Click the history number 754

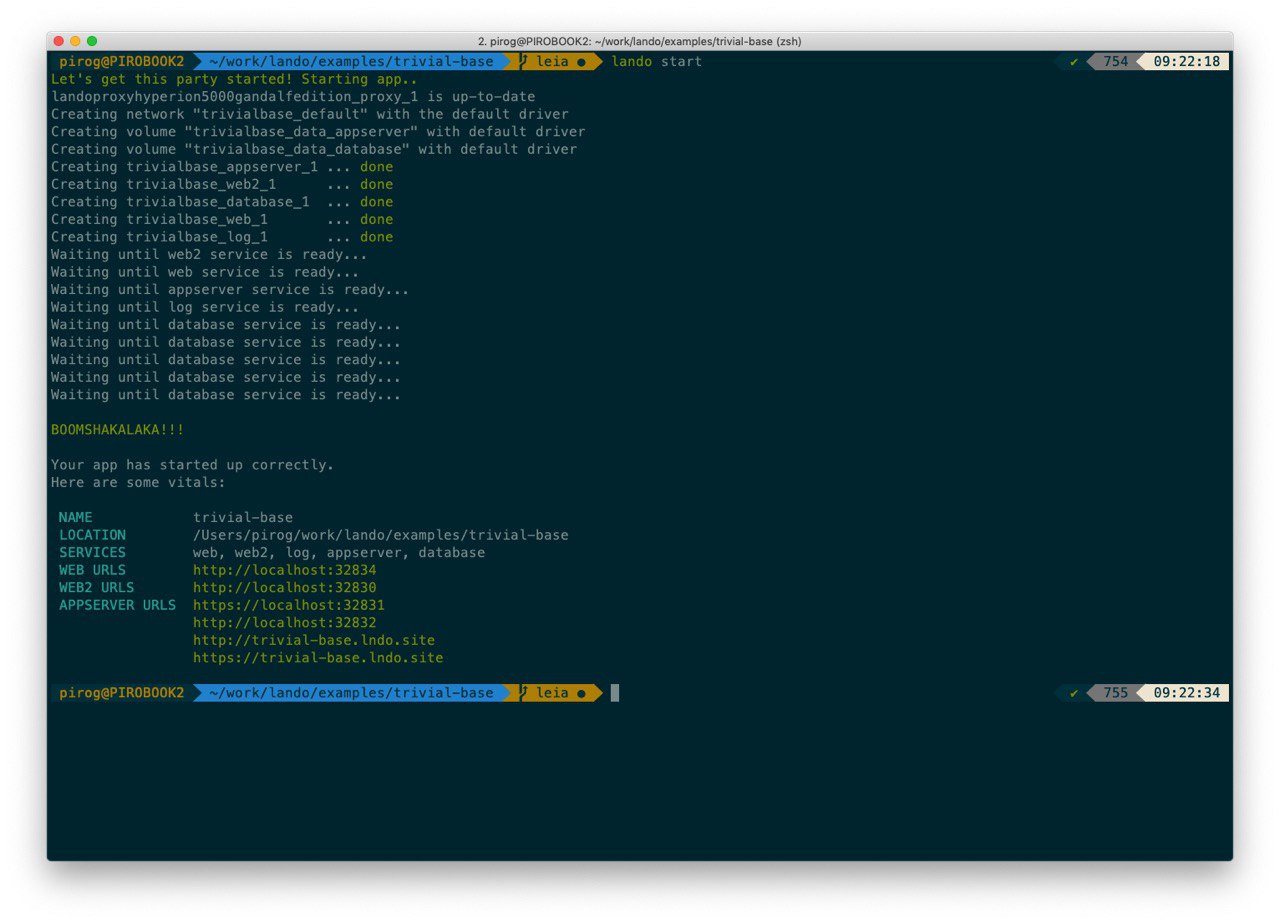coord(1116,62)
